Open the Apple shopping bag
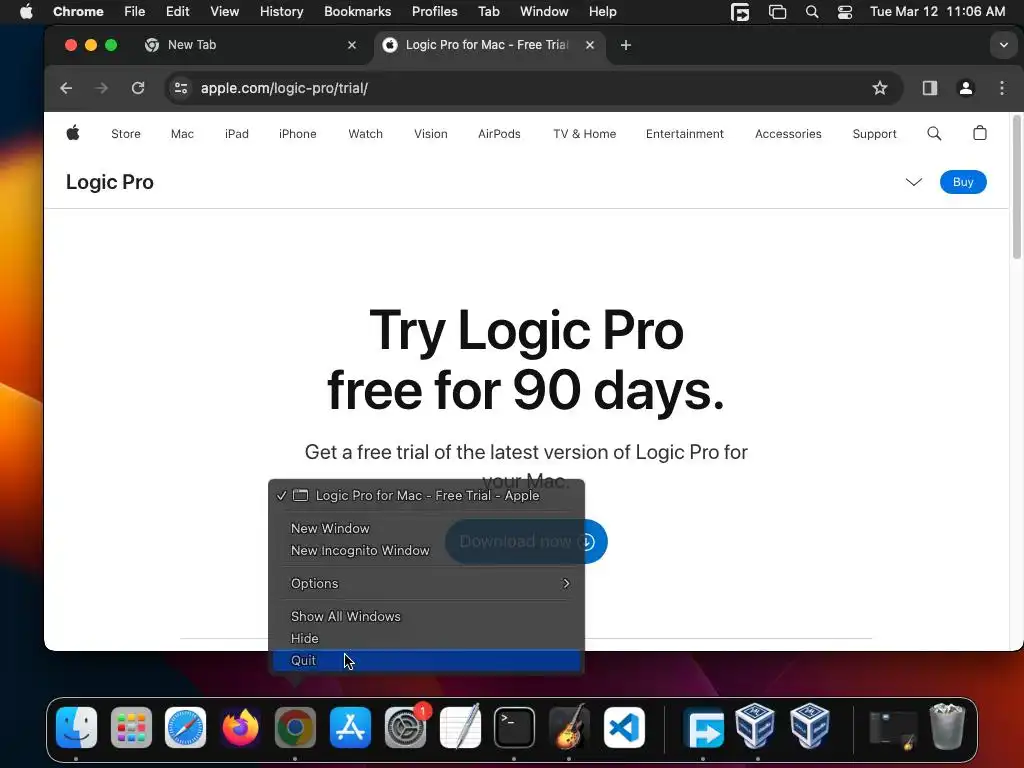Viewport: 1024px width, 768px height. pos(980,133)
